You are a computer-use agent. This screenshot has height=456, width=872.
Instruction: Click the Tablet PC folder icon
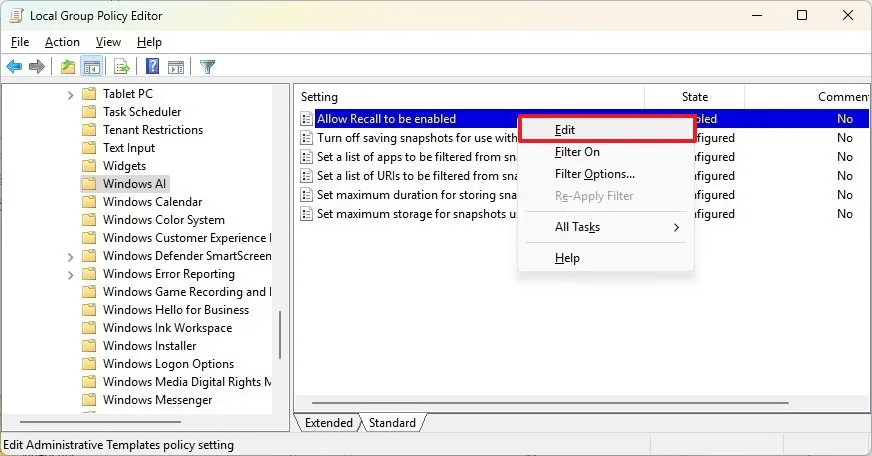click(89, 94)
